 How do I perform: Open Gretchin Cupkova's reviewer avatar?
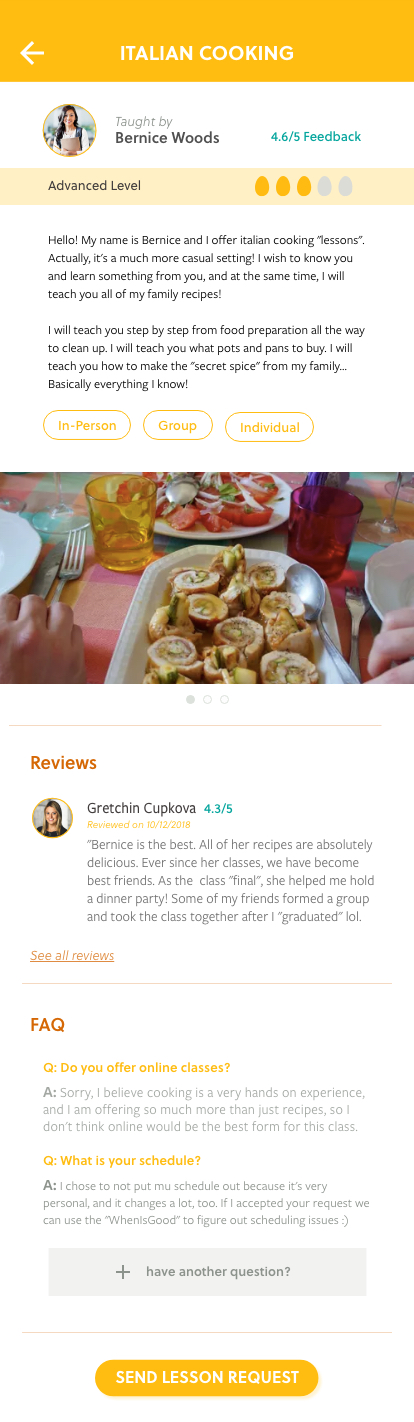(52, 818)
